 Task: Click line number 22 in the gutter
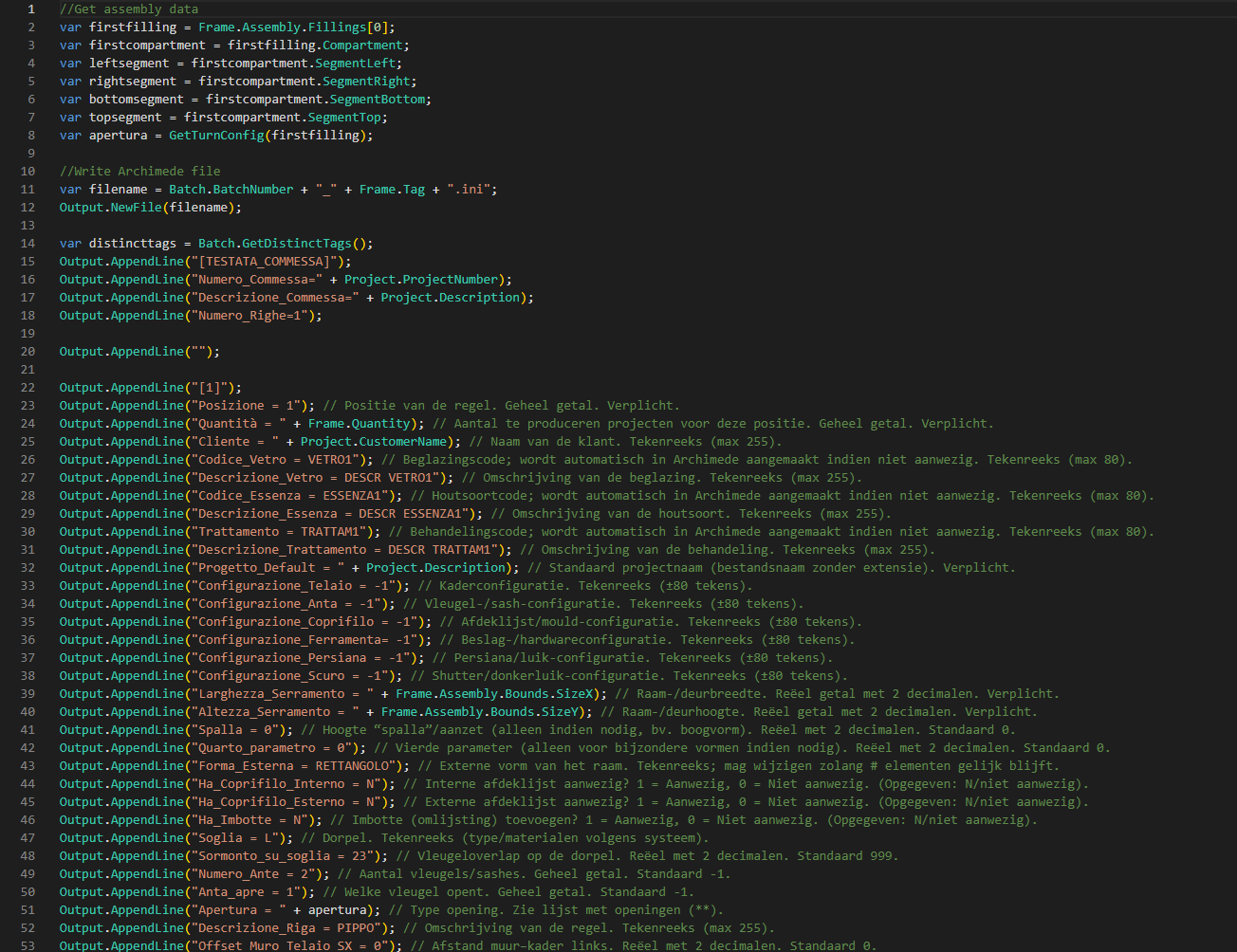click(x=28, y=388)
